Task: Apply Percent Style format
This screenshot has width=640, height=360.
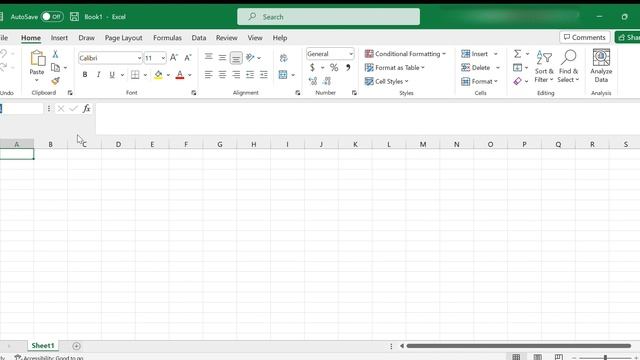Action: pos(334,67)
